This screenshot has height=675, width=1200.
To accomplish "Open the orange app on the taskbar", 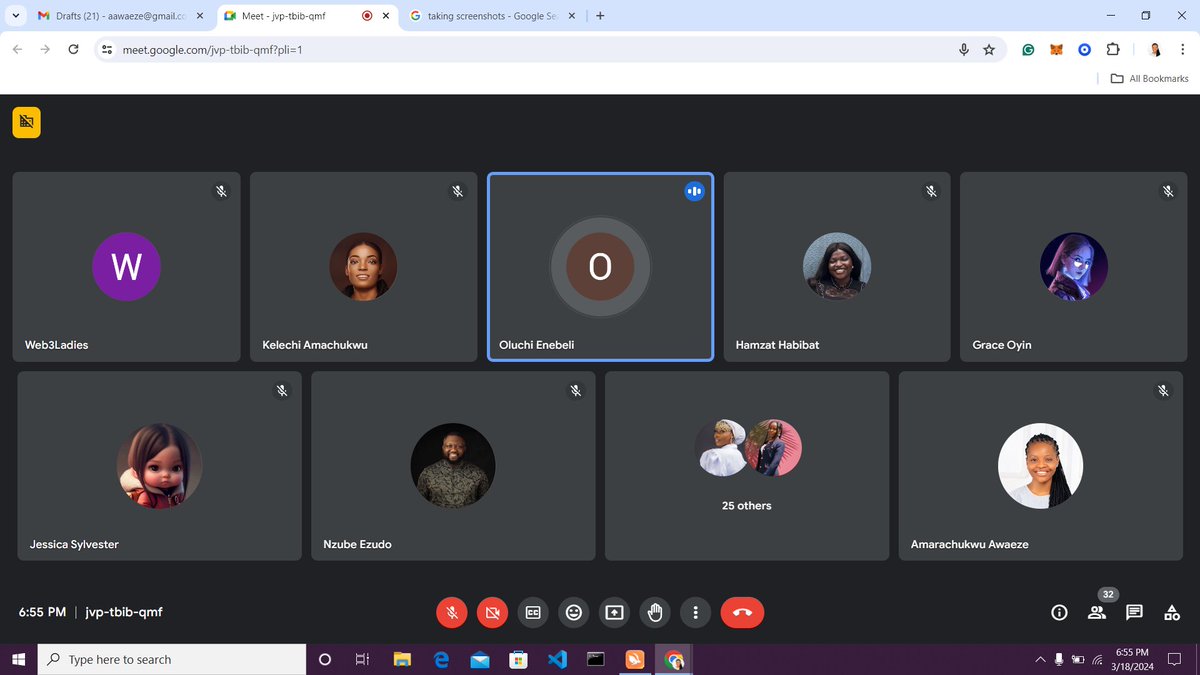I will [x=635, y=659].
